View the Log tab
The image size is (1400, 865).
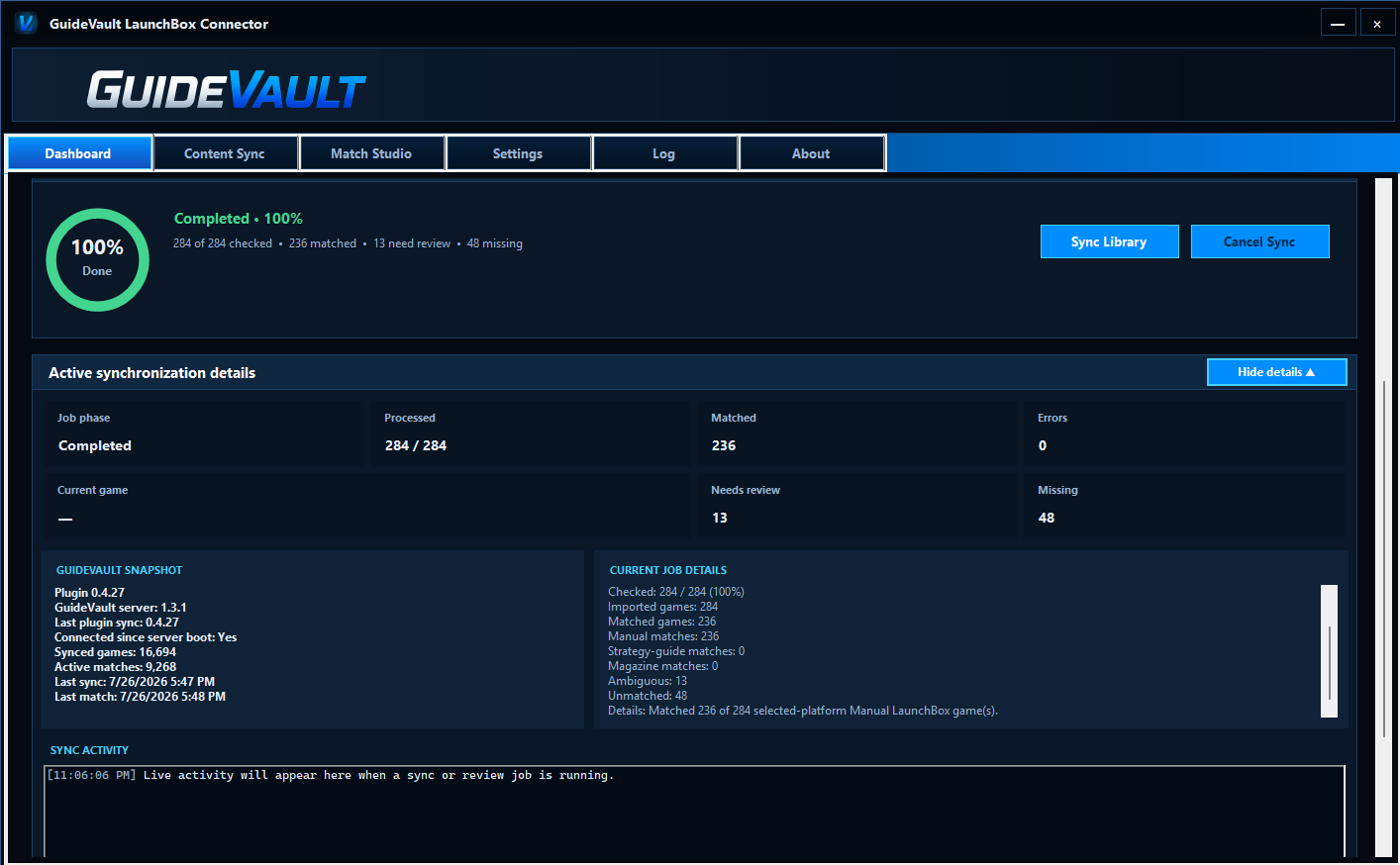(664, 153)
